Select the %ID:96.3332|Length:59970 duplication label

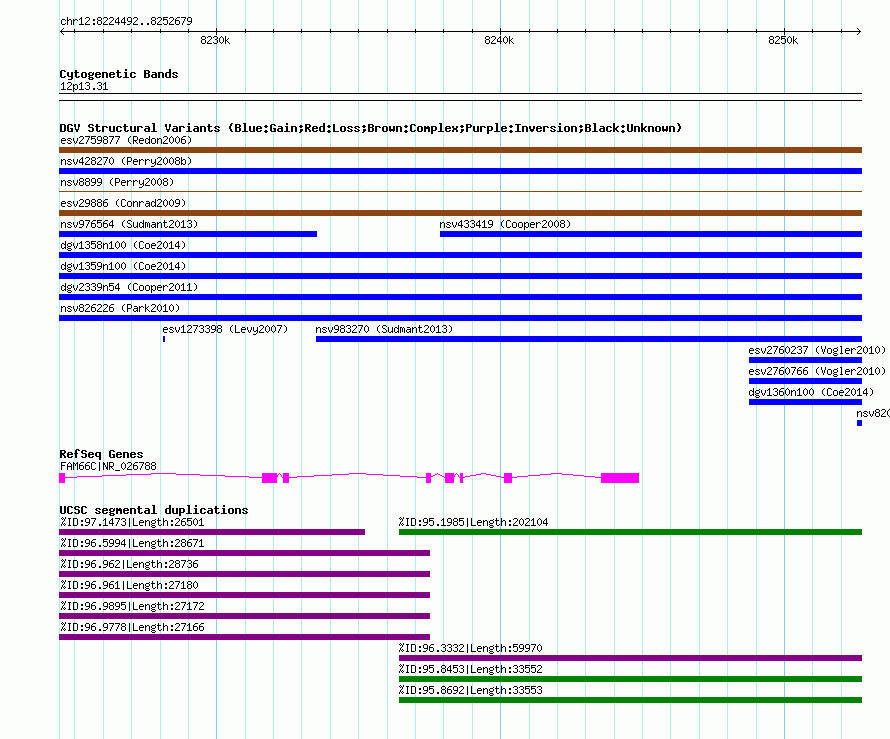pyautogui.click(x=471, y=648)
